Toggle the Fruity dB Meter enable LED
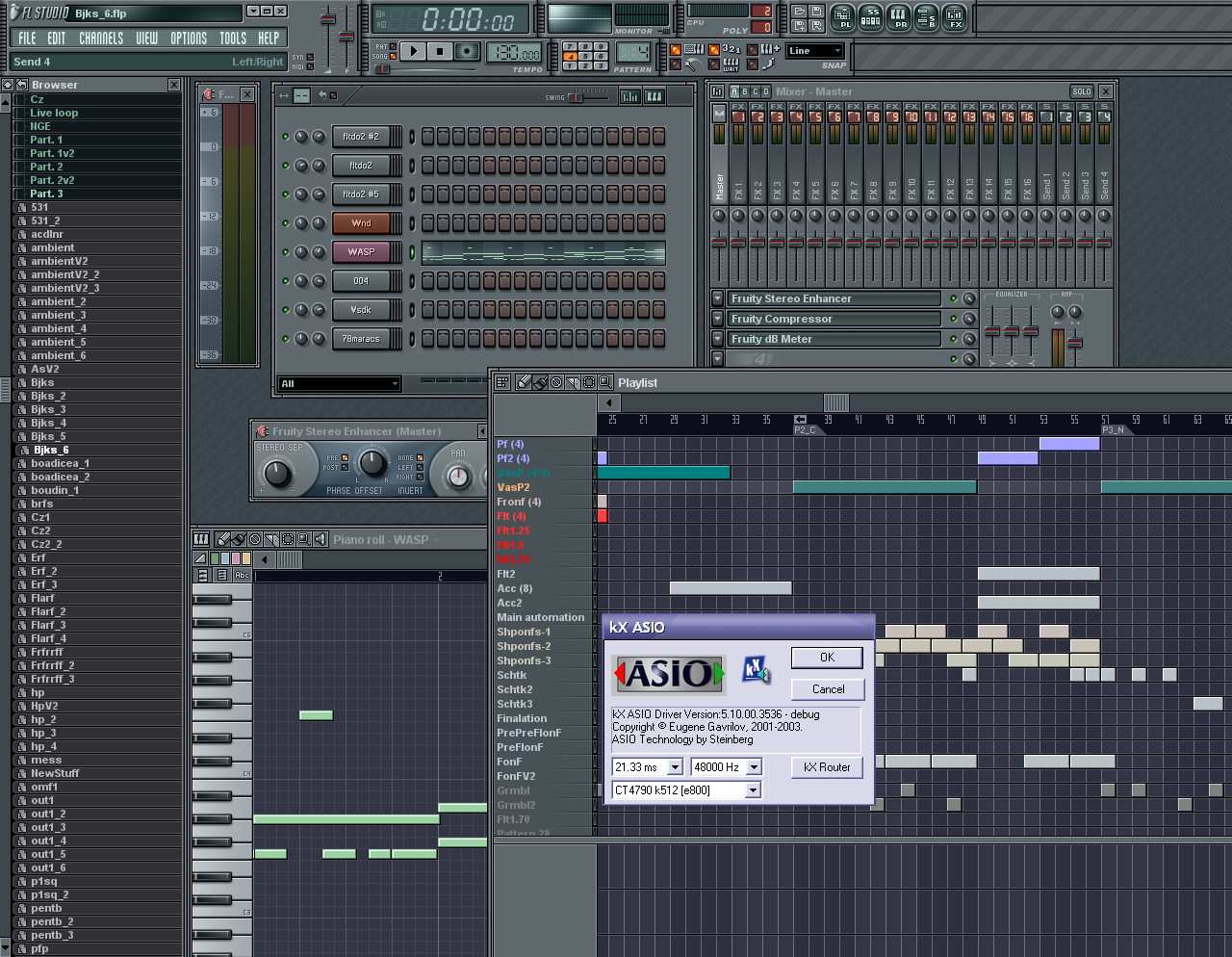The height and width of the screenshot is (957, 1232). tap(954, 339)
